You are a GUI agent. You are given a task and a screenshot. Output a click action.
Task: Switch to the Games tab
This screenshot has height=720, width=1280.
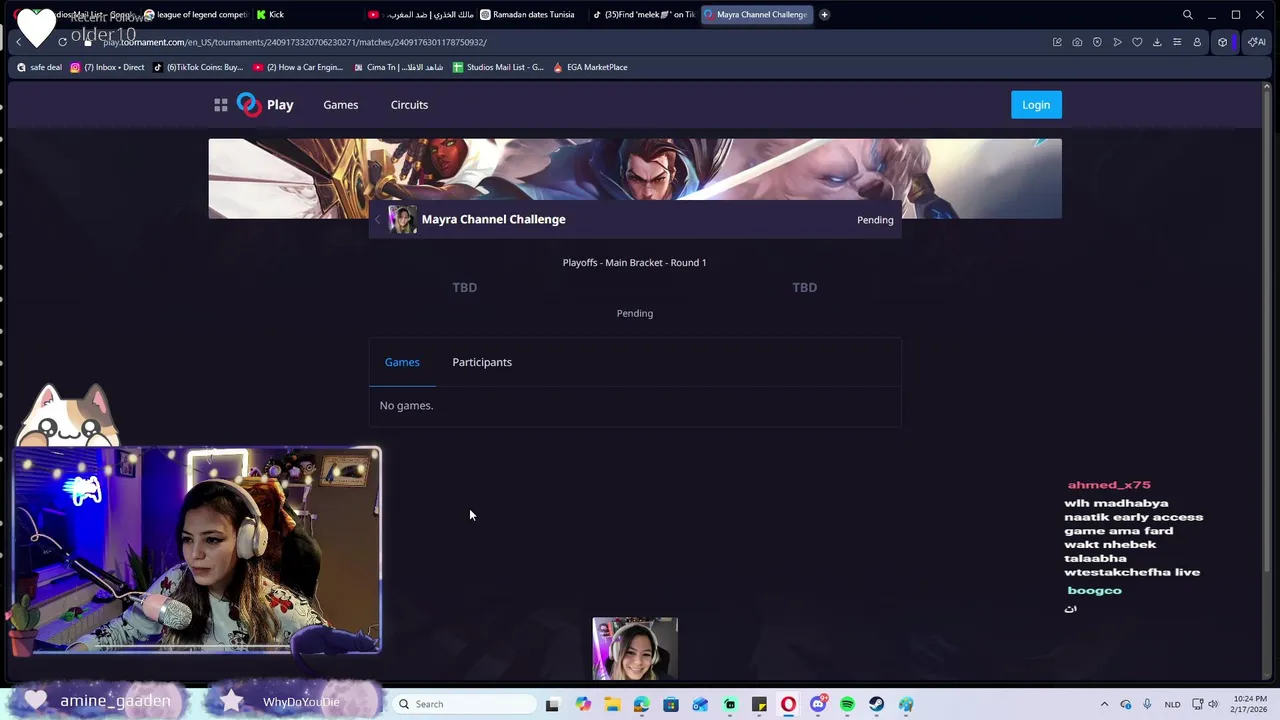coord(402,362)
